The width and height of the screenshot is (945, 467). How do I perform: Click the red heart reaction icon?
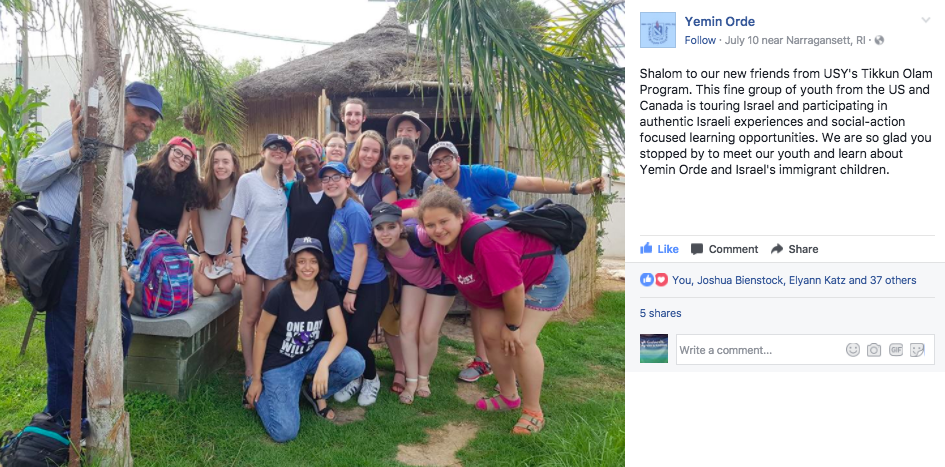pos(661,280)
